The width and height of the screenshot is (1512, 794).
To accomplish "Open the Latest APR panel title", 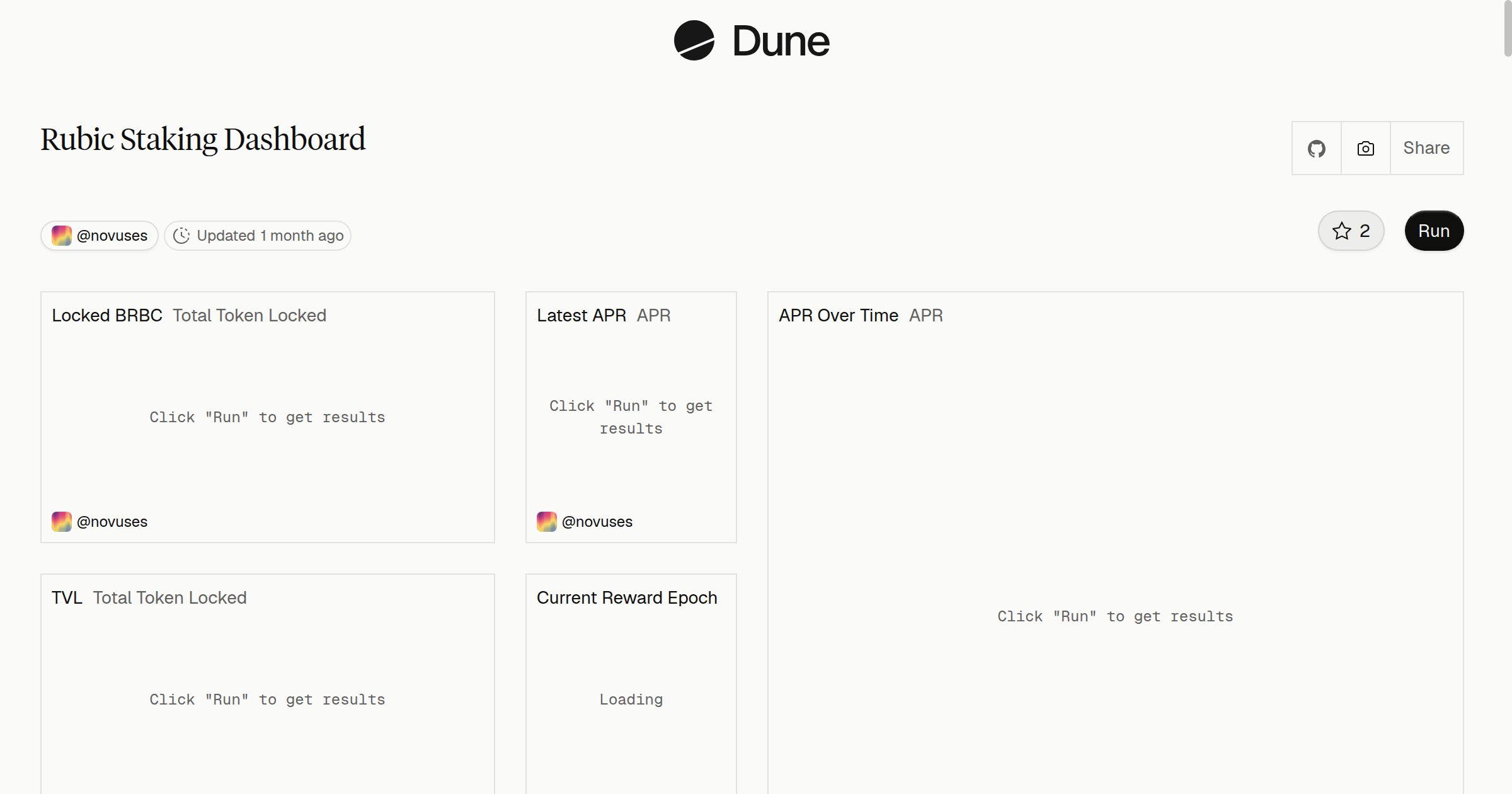I will coord(581,315).
